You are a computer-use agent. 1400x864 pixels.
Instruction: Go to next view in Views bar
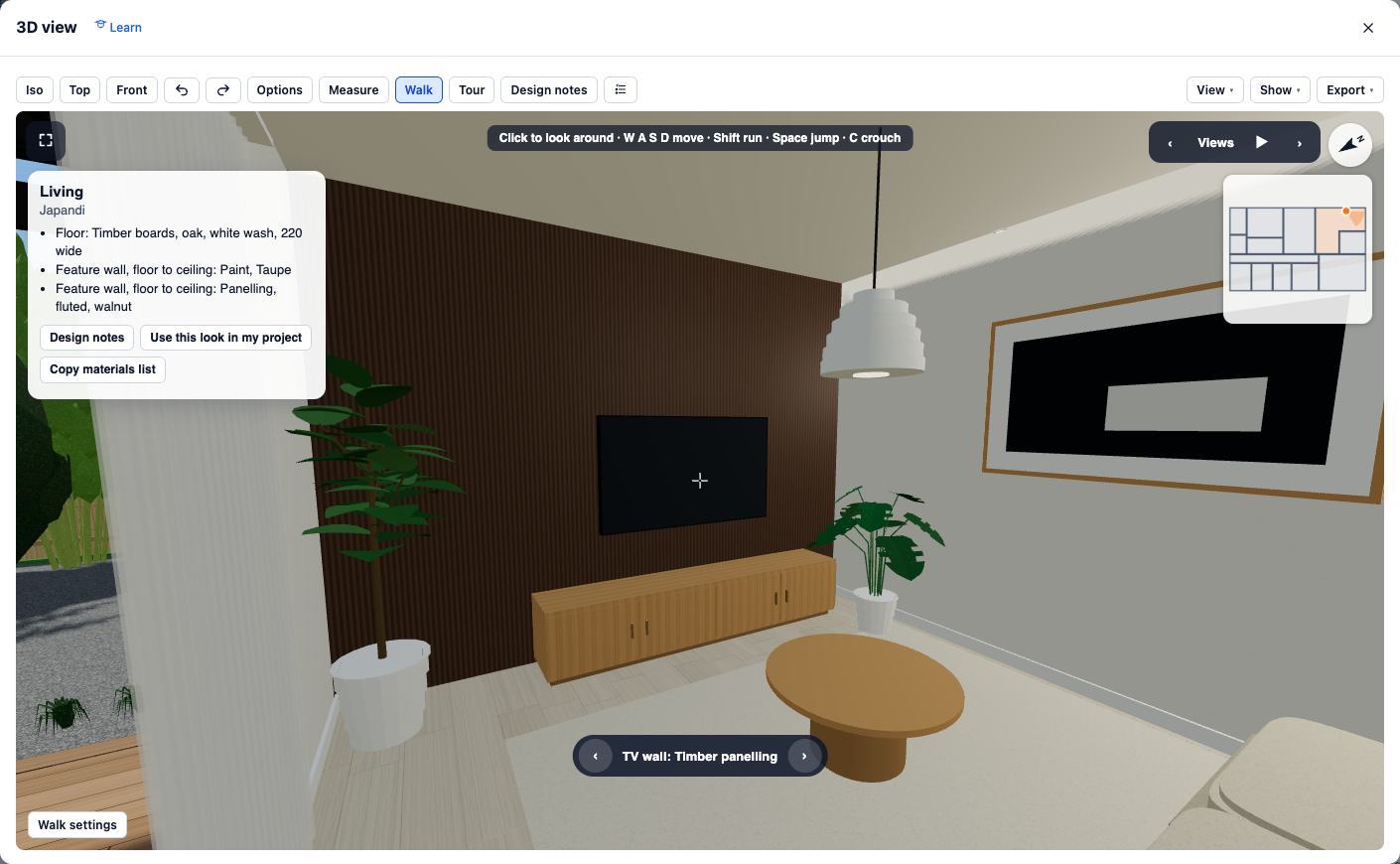pyautogui.click(x=1300, y=143)
